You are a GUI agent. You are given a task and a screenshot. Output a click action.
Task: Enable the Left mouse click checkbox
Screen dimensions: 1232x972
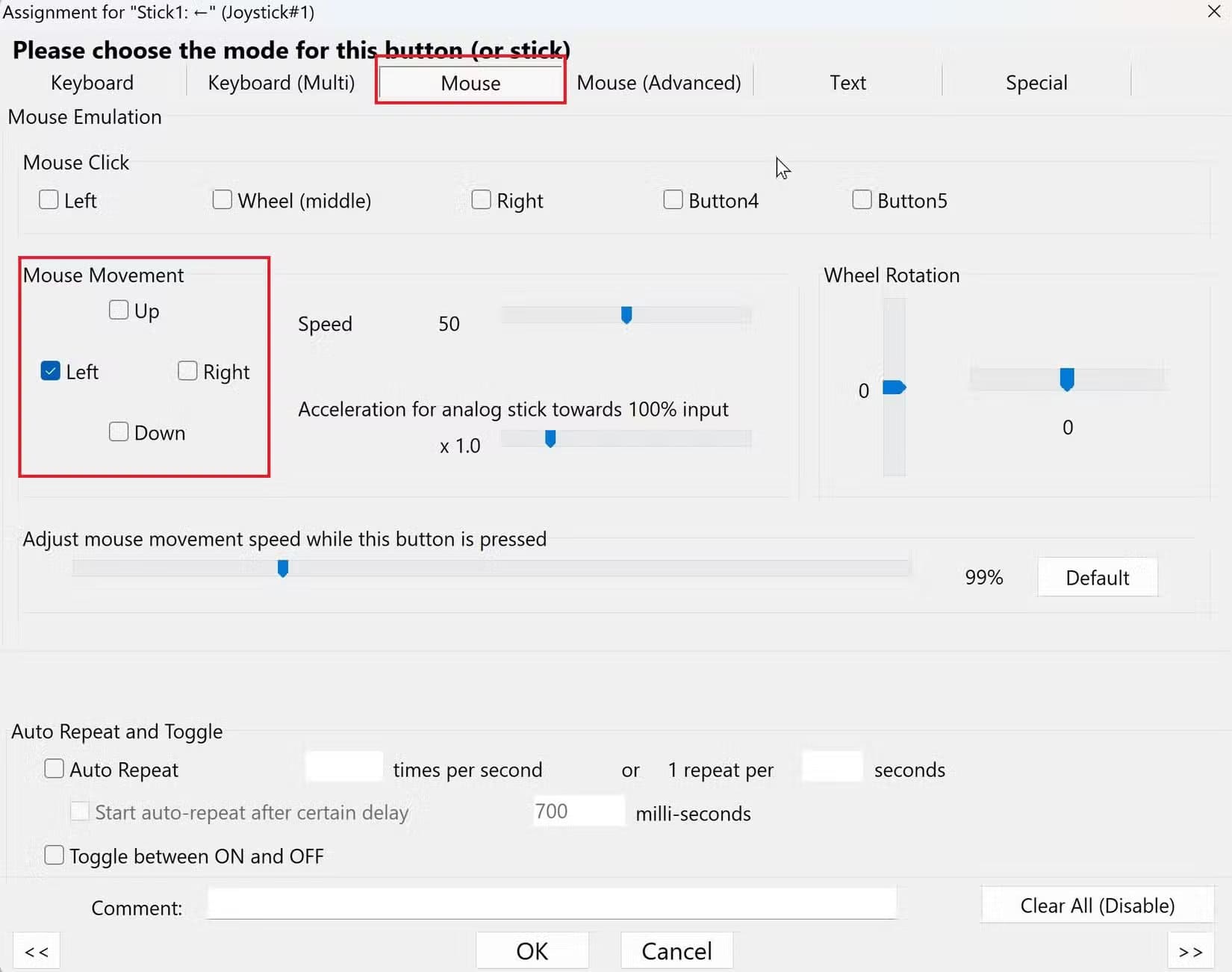point(49,199)
